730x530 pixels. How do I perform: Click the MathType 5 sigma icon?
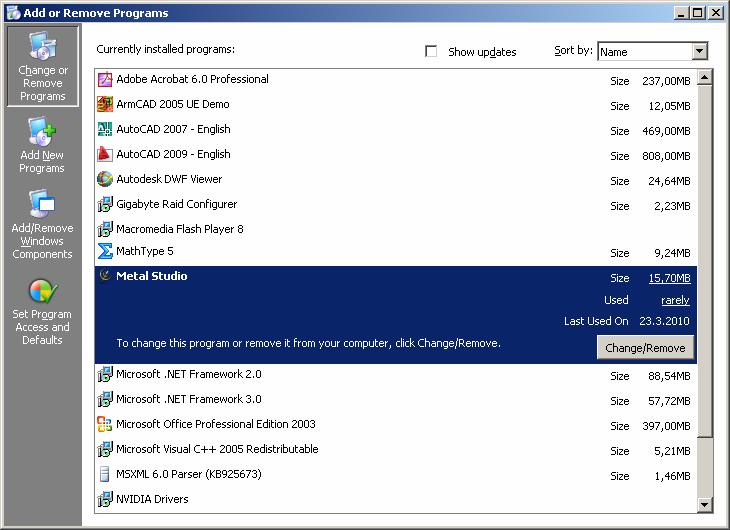pyautogui.click(x=105, y=251)
